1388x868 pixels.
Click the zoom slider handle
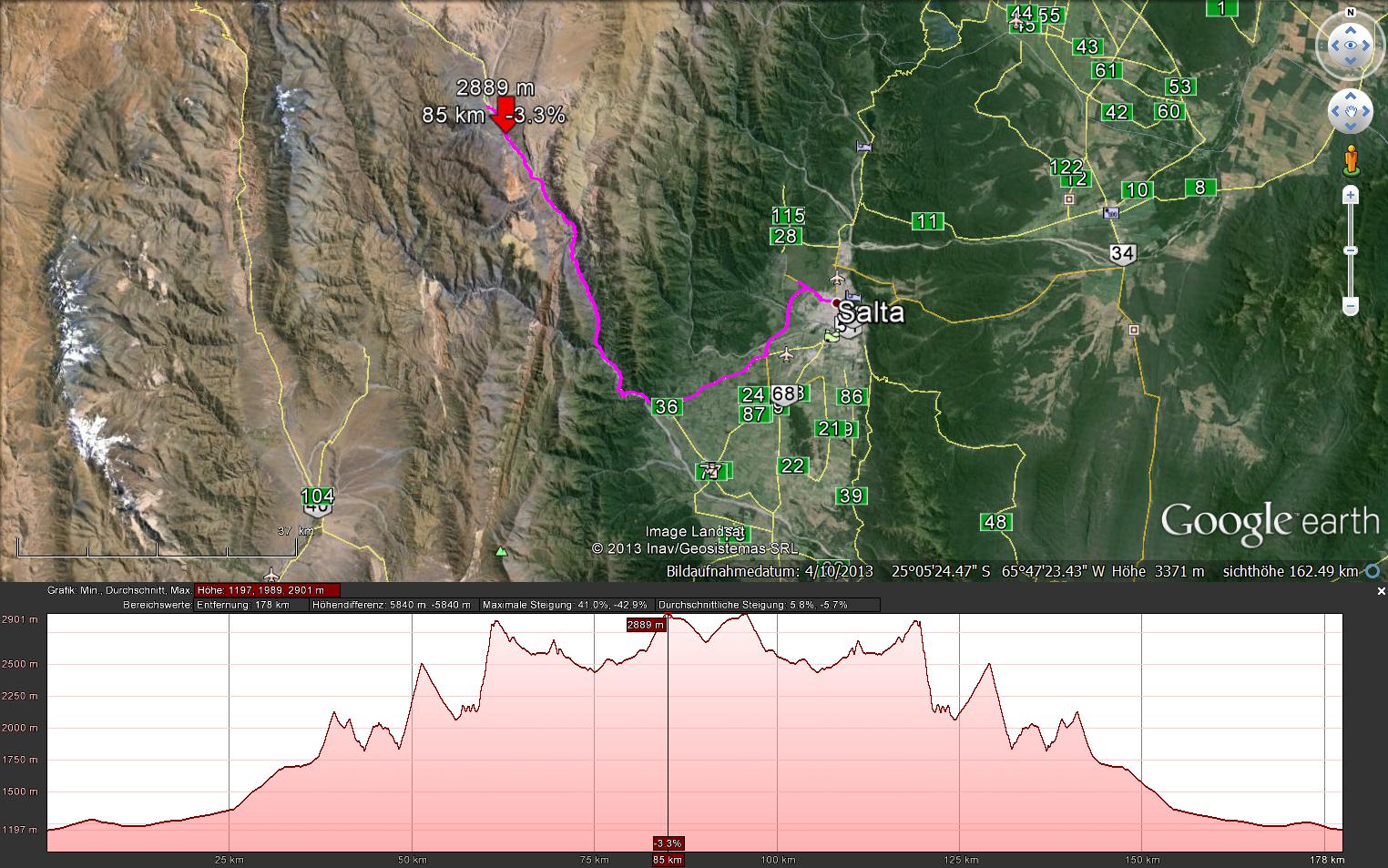click(1351, 250)
